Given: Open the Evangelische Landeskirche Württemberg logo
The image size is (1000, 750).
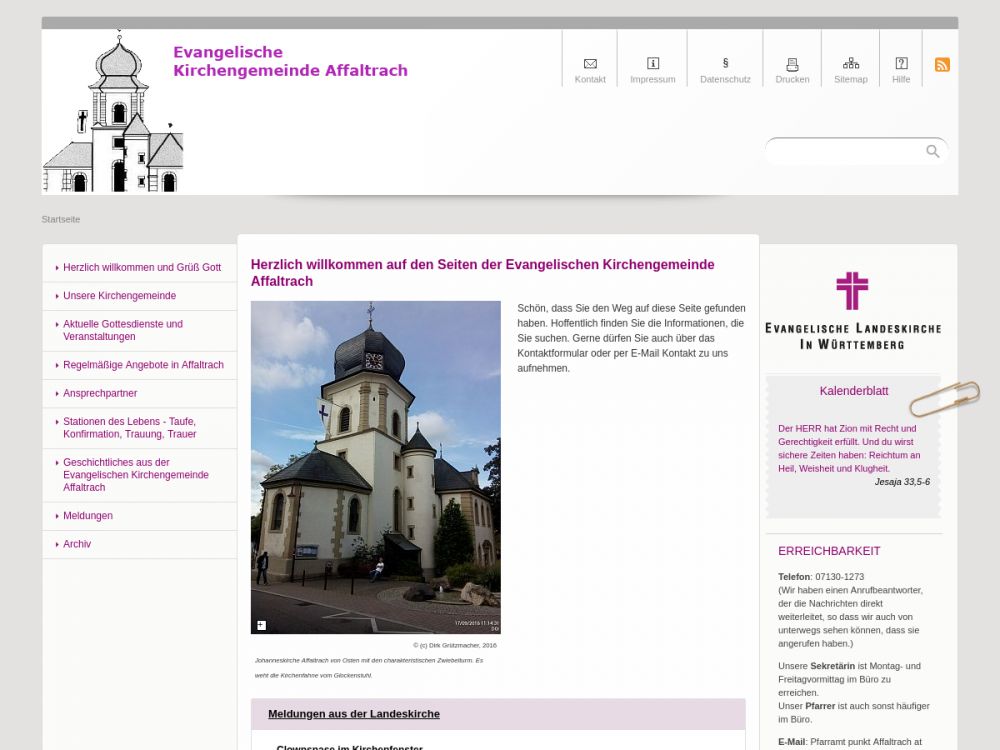Looking at the screenshot, I should (852, 310).
